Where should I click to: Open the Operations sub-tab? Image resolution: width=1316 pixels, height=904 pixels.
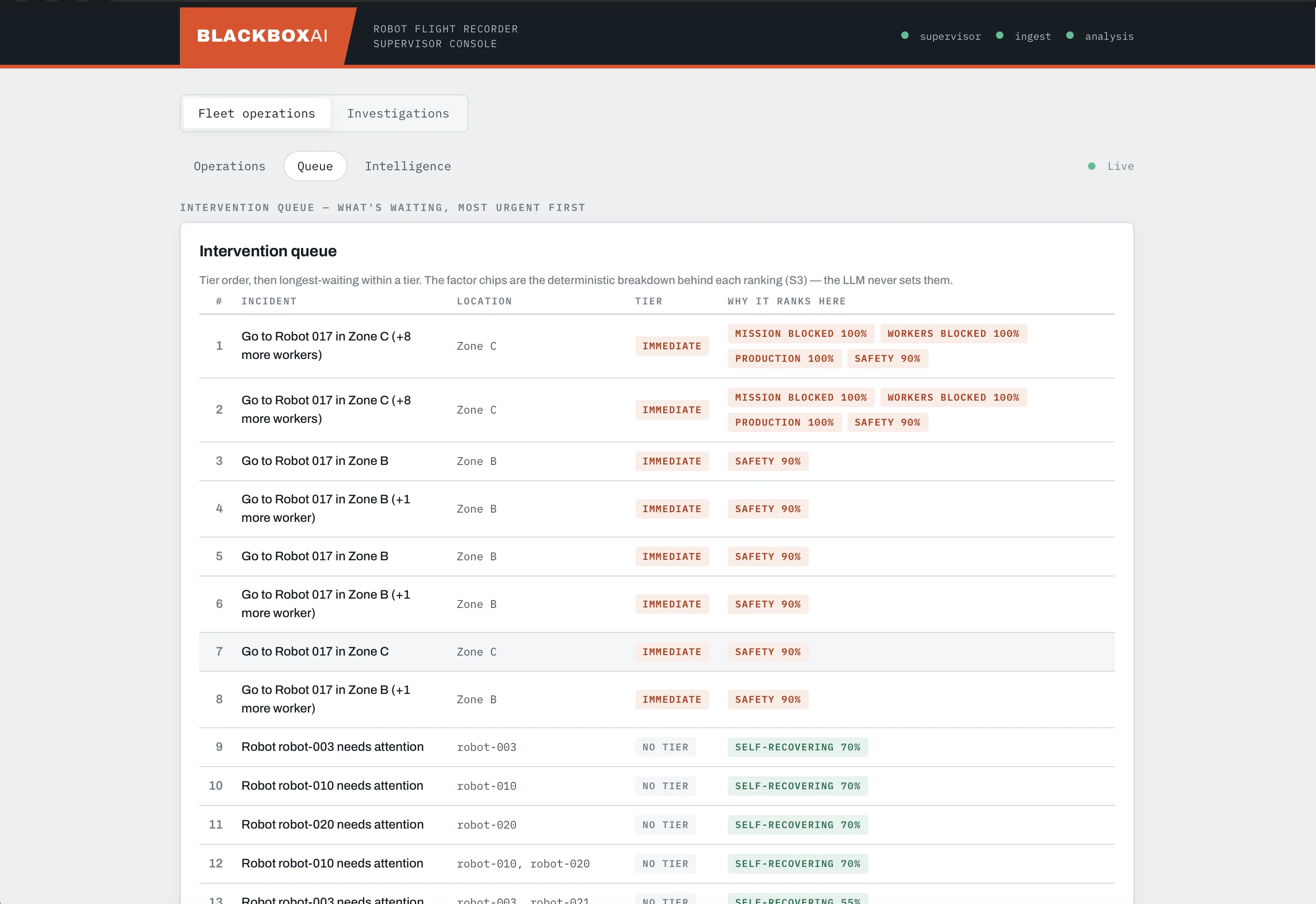229,166
